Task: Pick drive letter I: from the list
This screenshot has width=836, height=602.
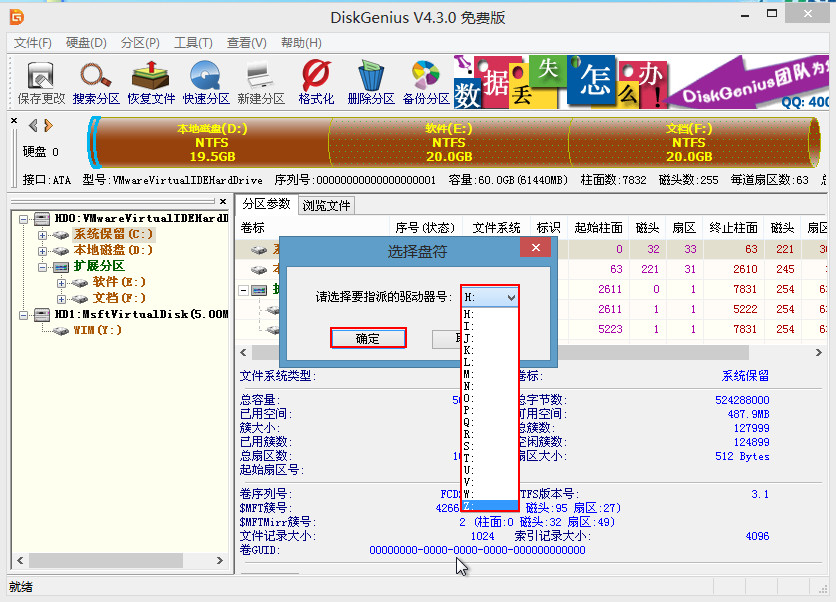Action: click(x=489, y=326)
